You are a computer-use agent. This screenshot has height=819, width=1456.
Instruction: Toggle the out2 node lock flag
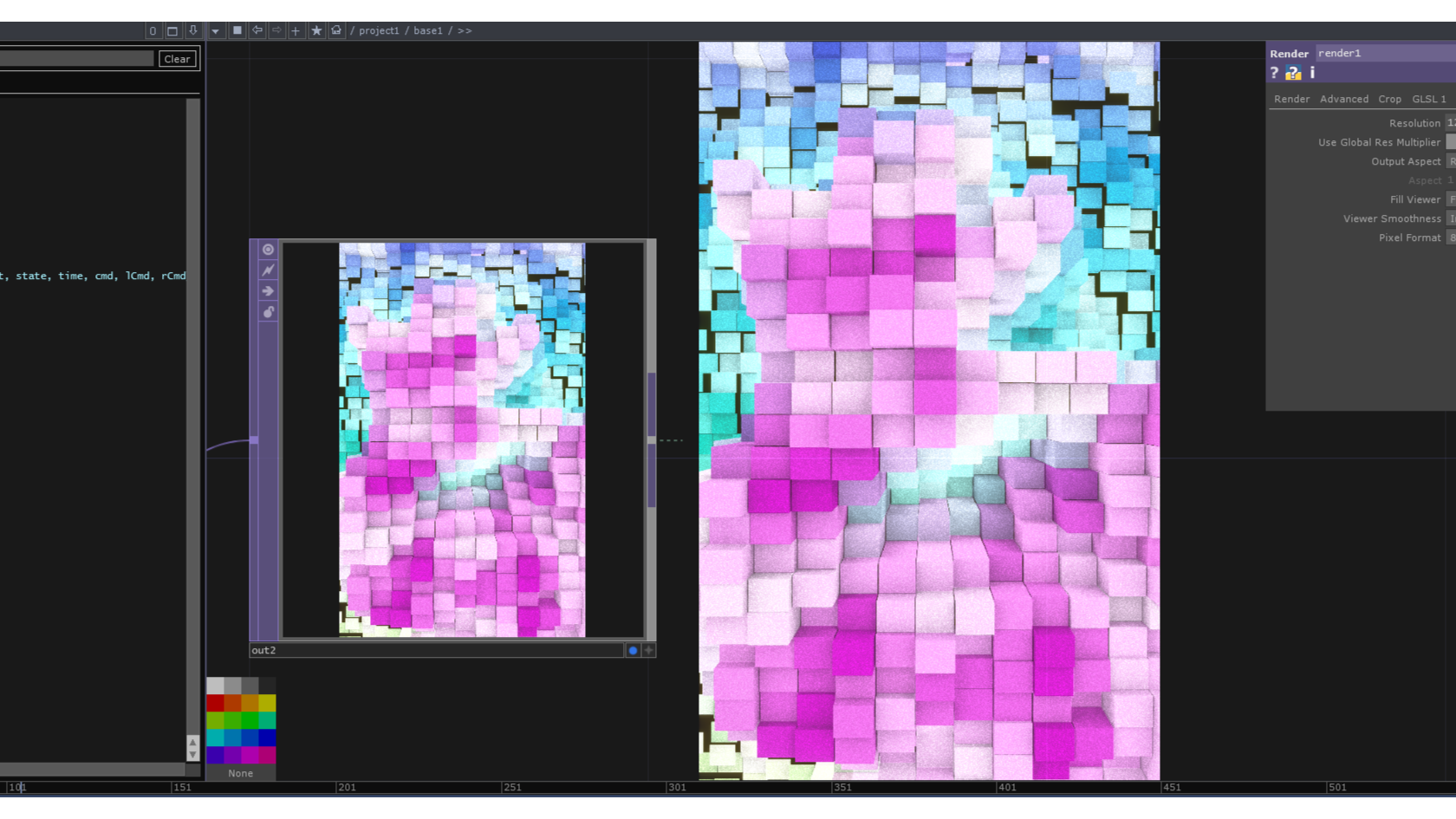tap(269, 312)
